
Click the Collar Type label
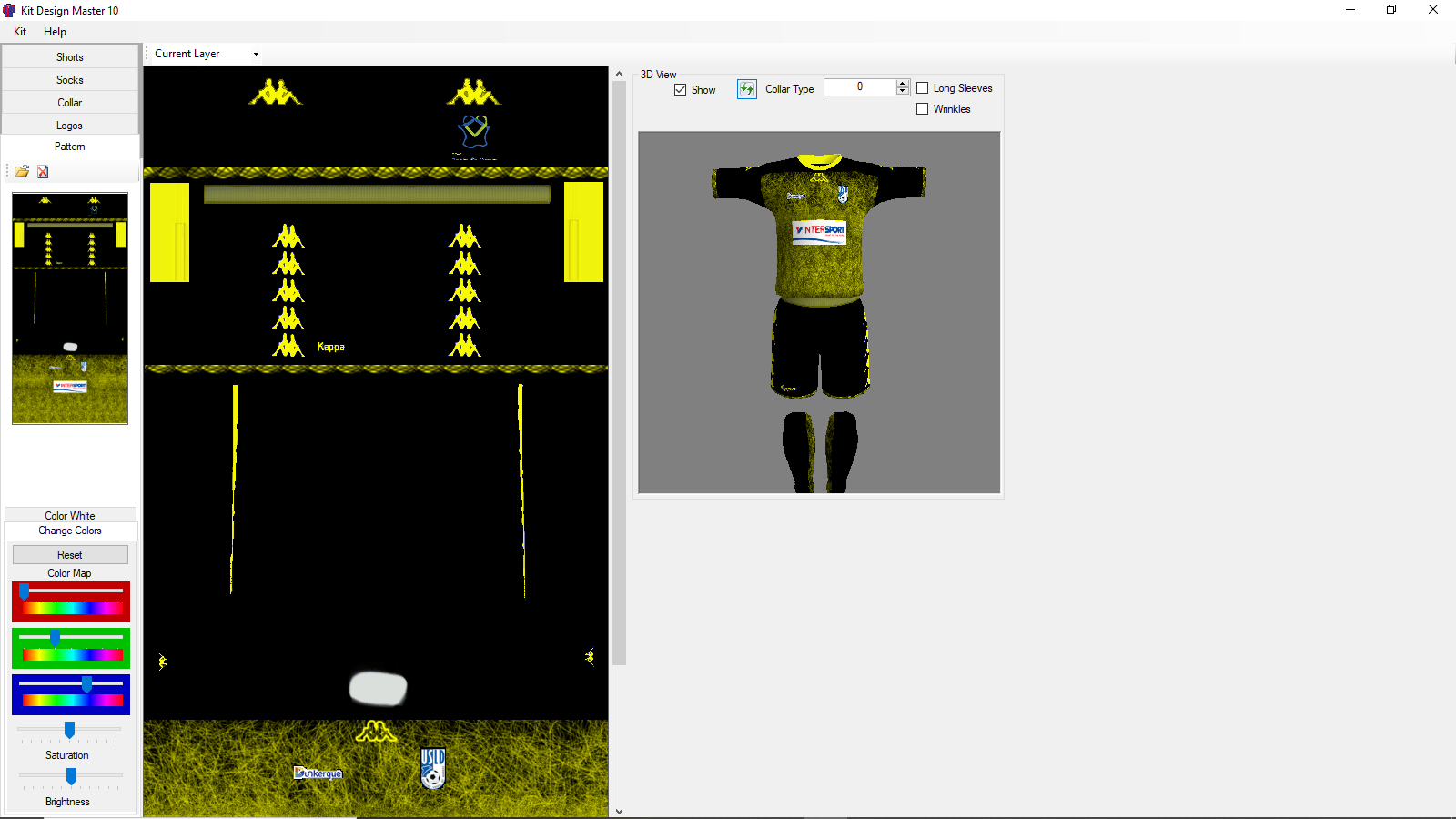[x=789, y=89]
